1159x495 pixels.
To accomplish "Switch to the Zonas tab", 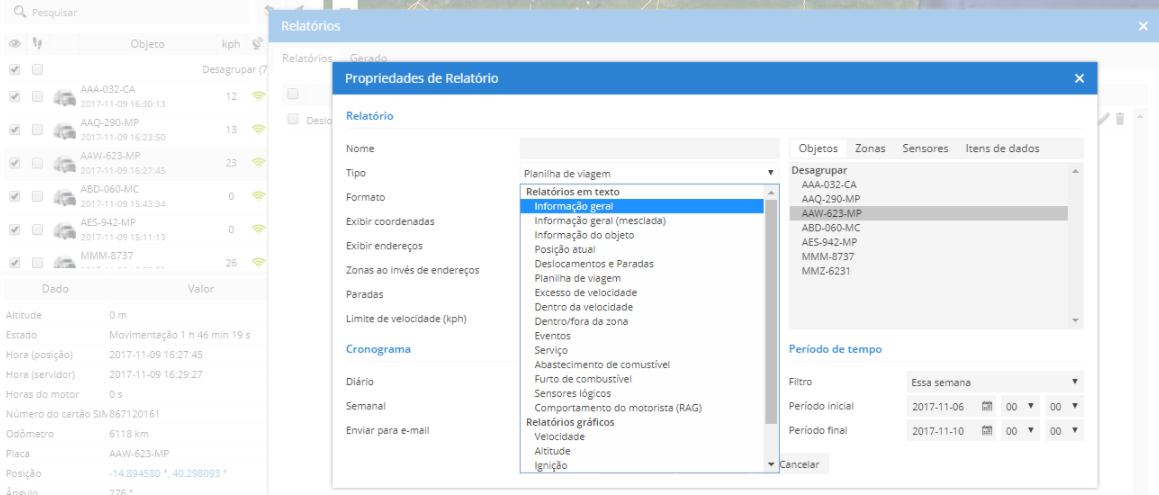I will point(869,148).
